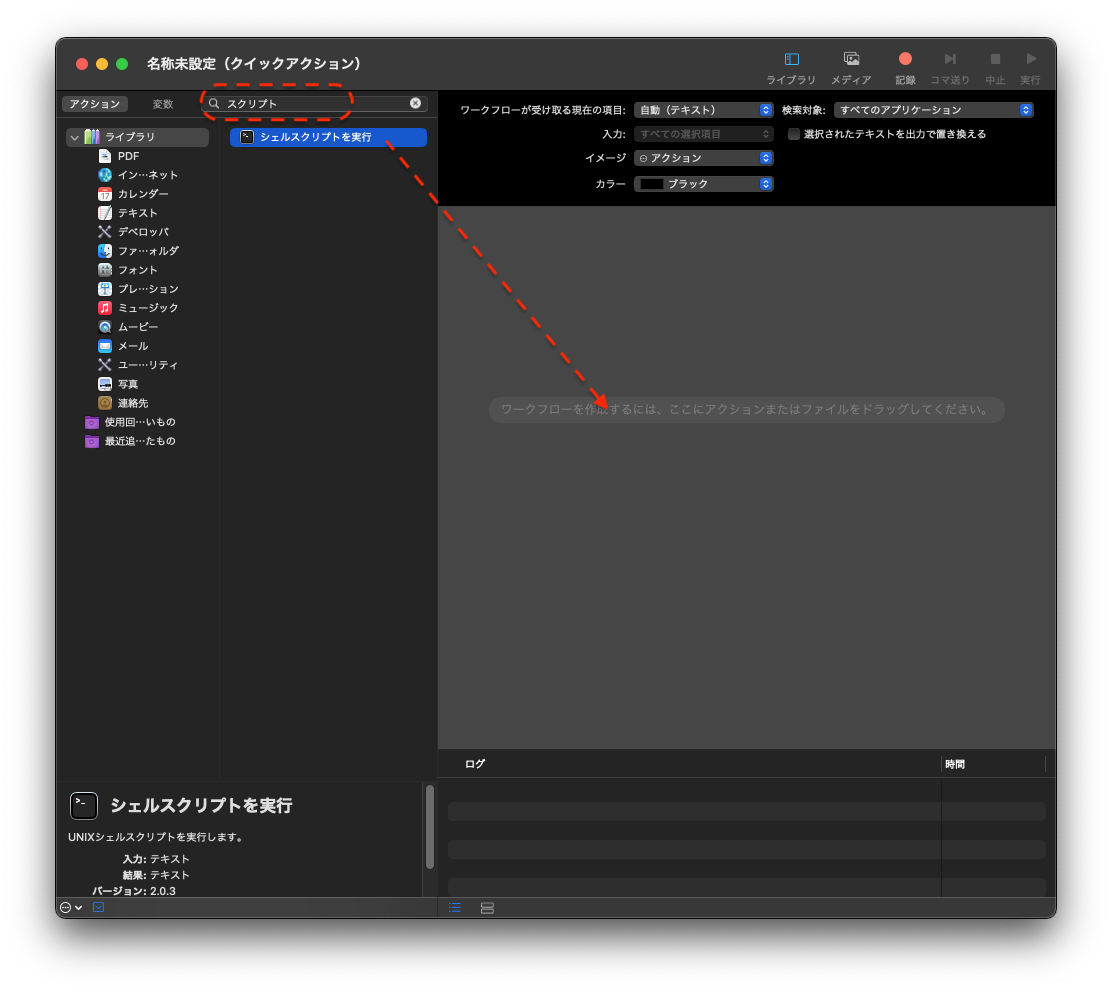This screenshot has width=1112, height=992.
Task: Select the ライブラリ root item
Action: coord(138,137)
